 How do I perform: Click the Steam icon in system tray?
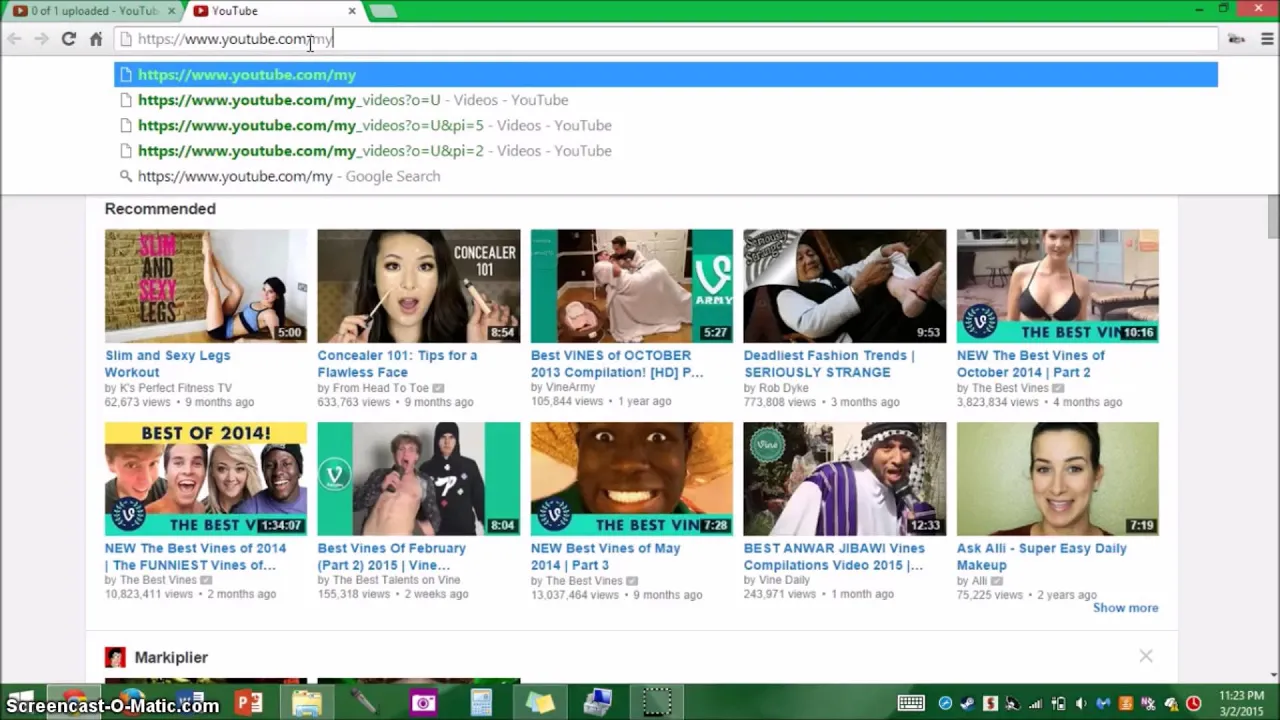(968, 703)
